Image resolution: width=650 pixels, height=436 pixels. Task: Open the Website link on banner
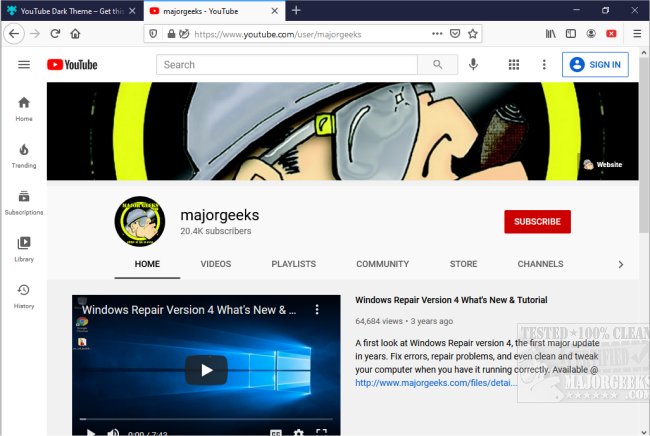(603, 165)
